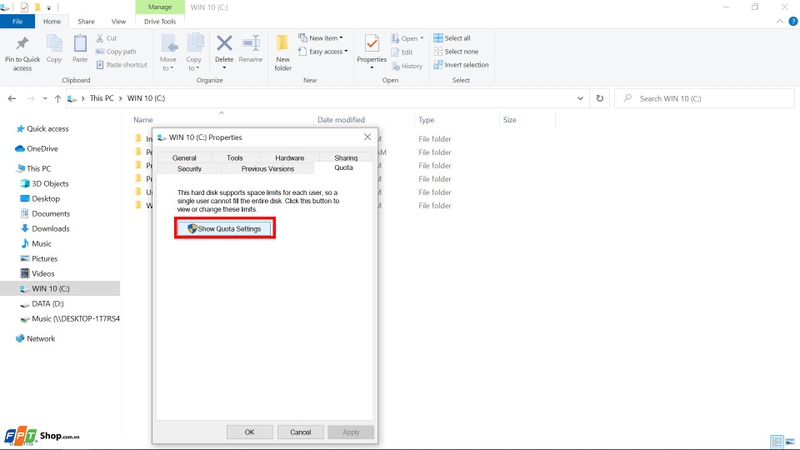Click the New folder icon
The width and height of the screenshot is (800, 450).
tap(282, 43)
